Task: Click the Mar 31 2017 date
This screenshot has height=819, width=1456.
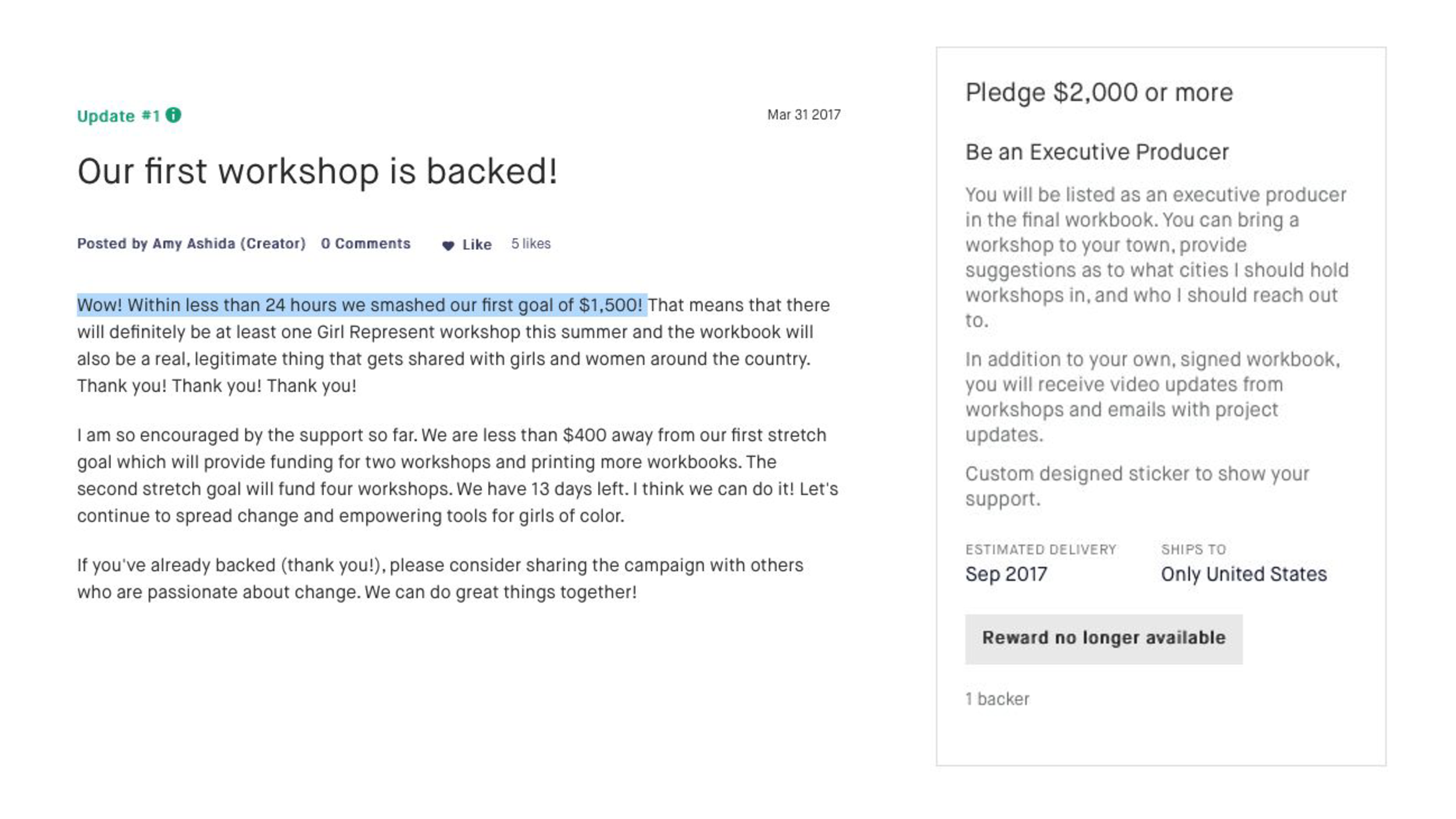Action: [x=804, y=115]
